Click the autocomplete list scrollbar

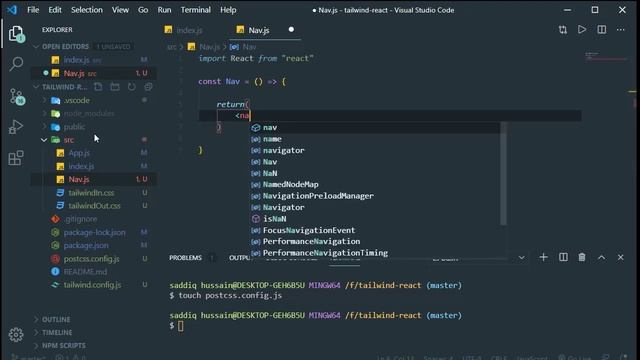pyautogui.click(x=503, y=173)
